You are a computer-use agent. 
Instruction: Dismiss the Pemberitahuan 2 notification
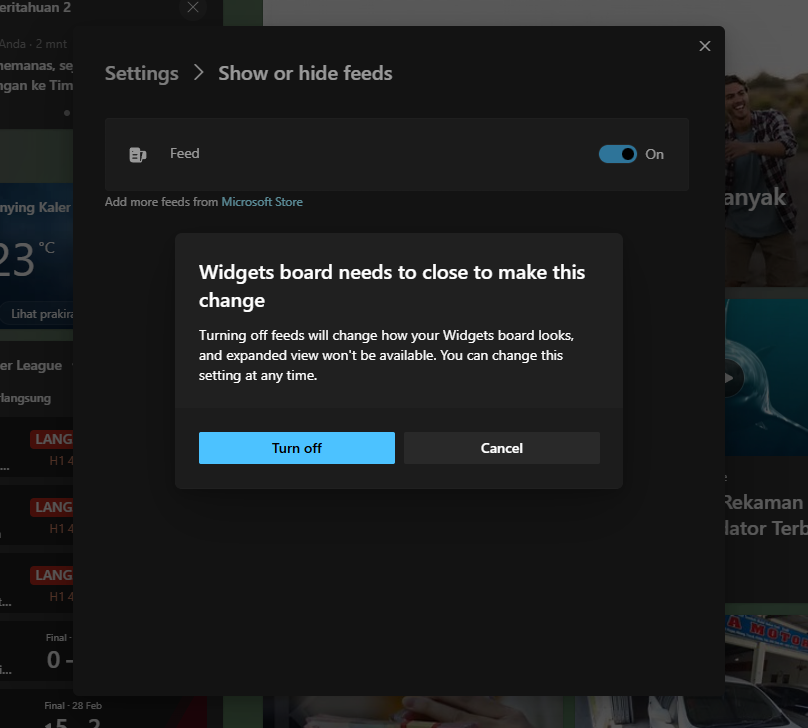[x=194, y=8]
